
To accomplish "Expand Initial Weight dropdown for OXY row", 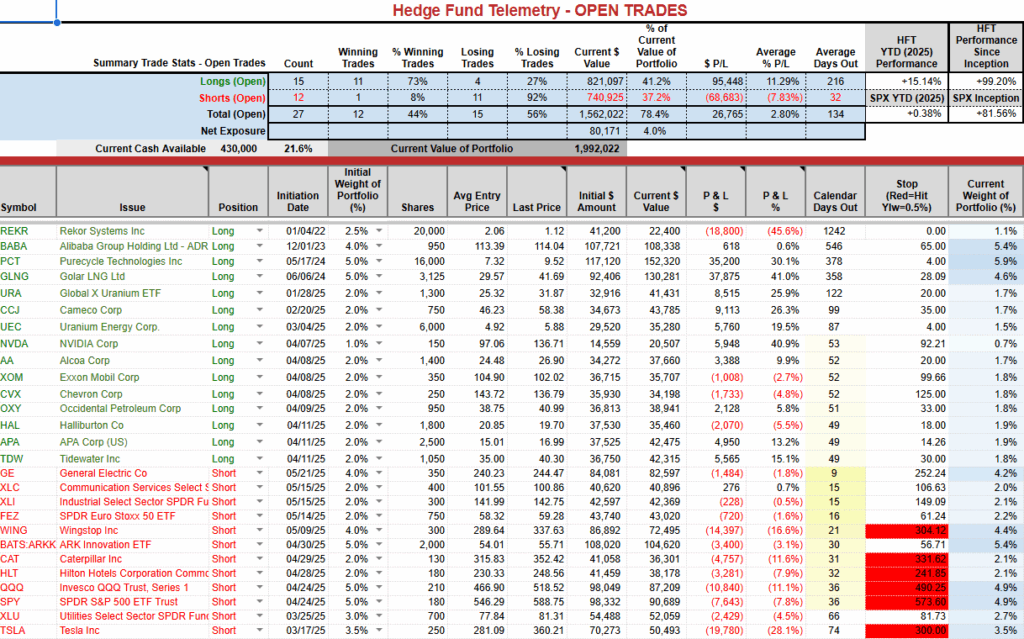I will (379, 408).
